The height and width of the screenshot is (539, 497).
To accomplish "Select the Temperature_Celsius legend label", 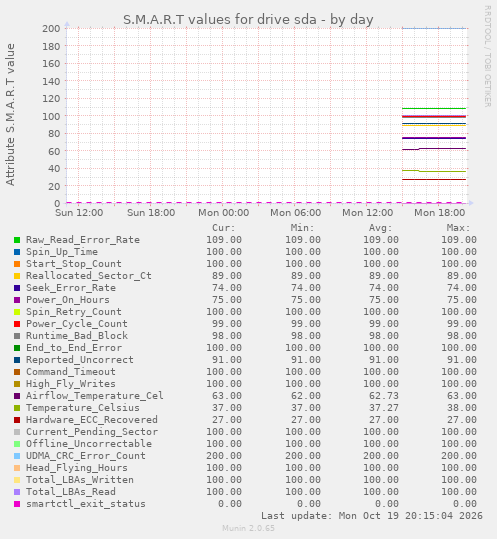I will click(x=83, y=408).
